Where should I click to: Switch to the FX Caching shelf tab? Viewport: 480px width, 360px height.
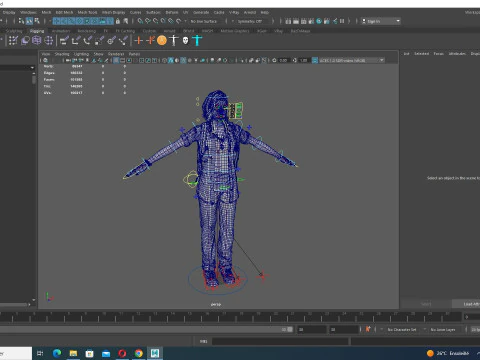(x=125, y=31)
